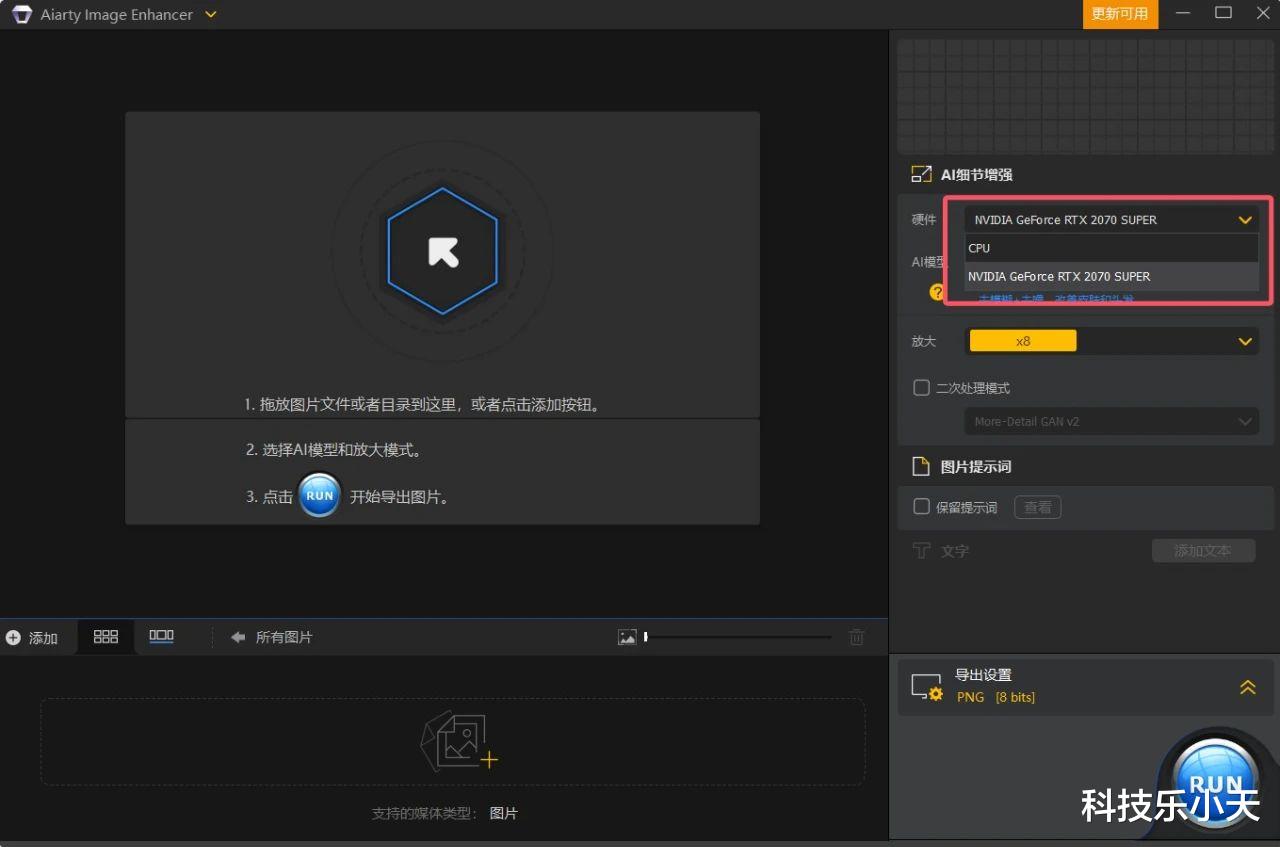Click the AI细节增强 section icon
The image size is (1280, 847).
point(921,174)
